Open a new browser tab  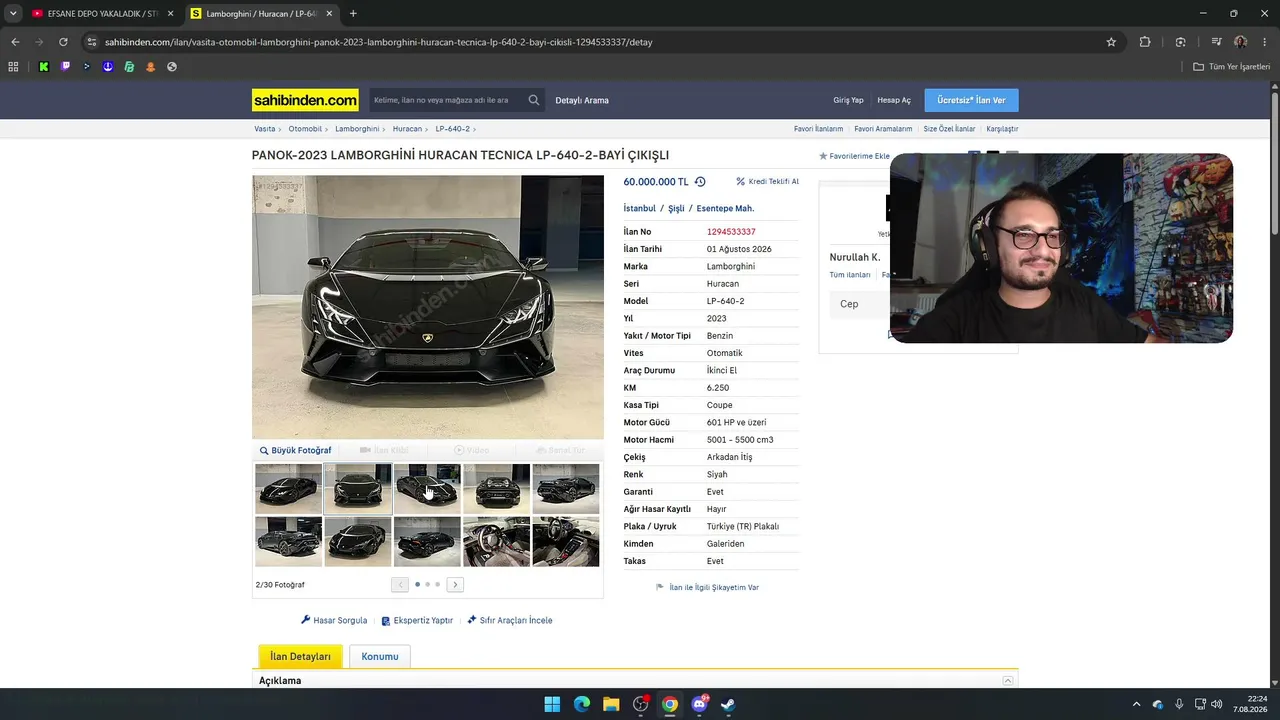[353, 14]
